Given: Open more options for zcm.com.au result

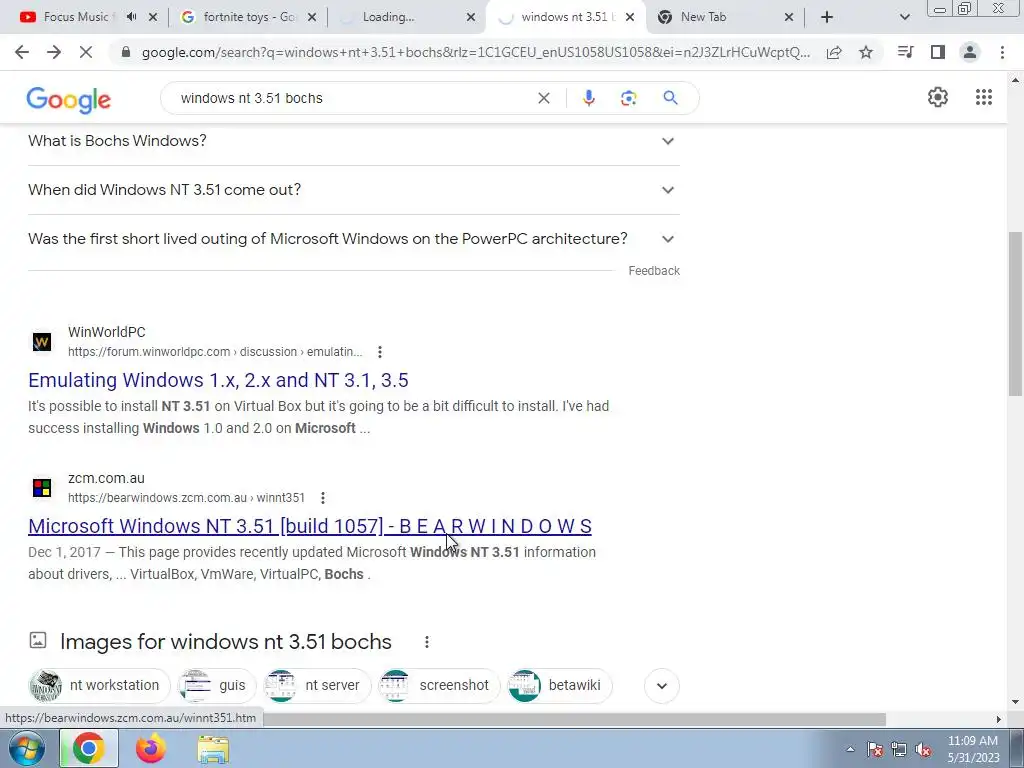Looking at the screenshot, I should click(x=323, y=498).
